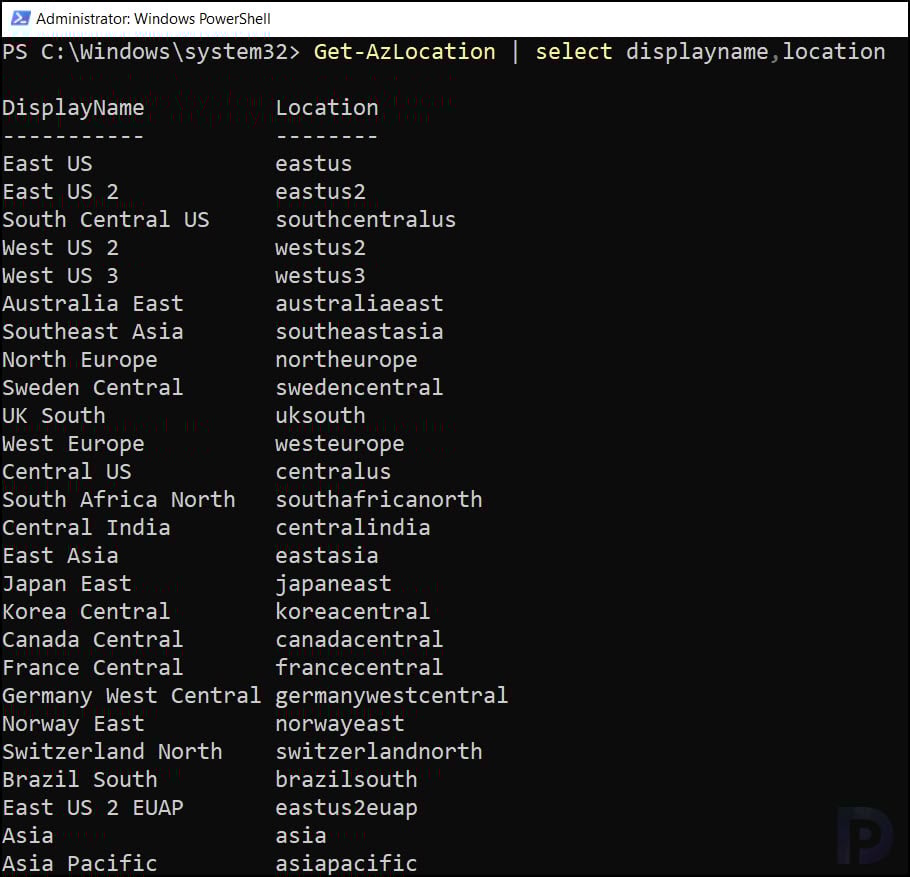Click the lowercase 'asia' location value
Screen dimensions: 910x877
[301, 836]
